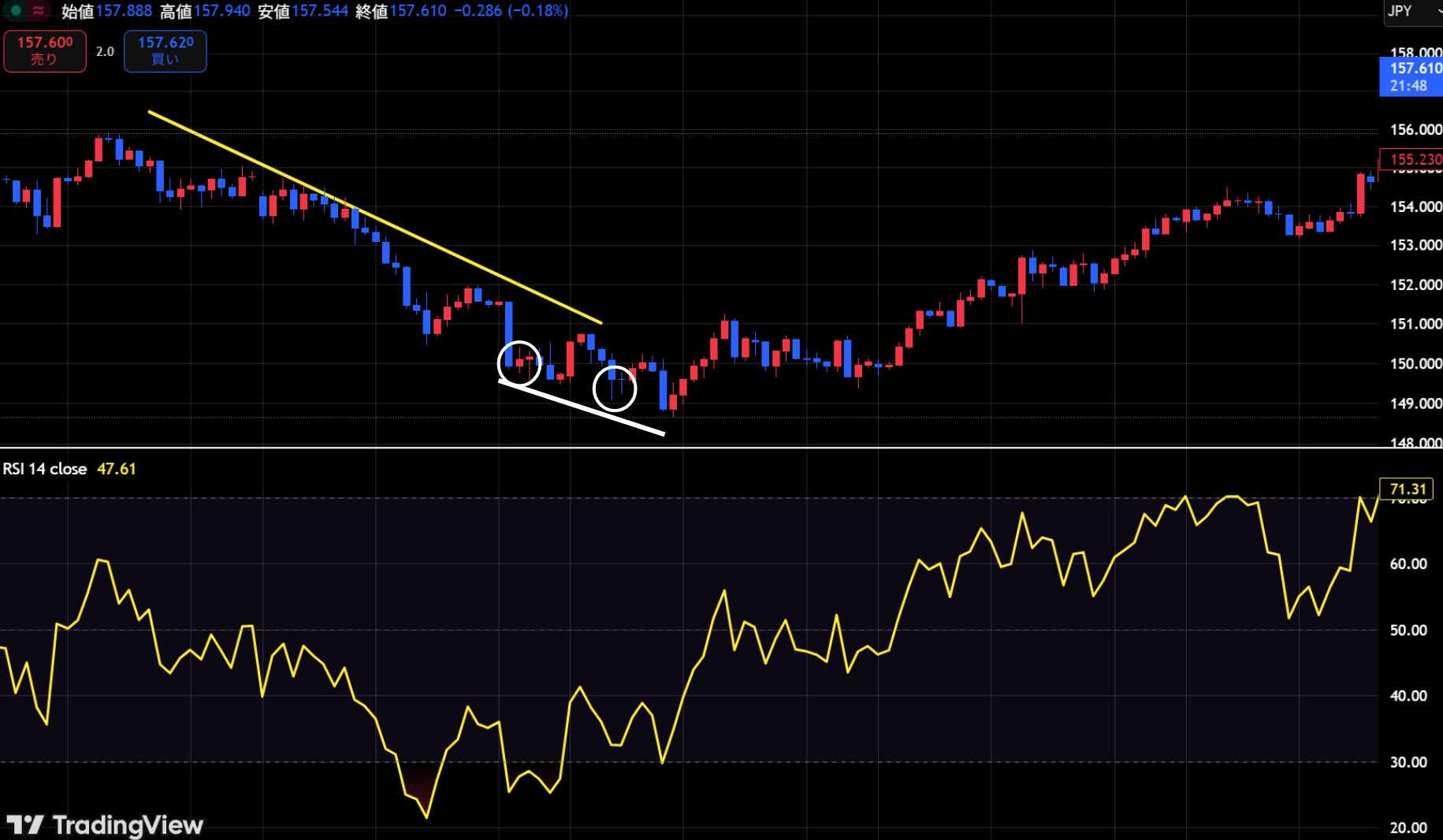Select the yellow descending trendline

[x=375, y=217]
